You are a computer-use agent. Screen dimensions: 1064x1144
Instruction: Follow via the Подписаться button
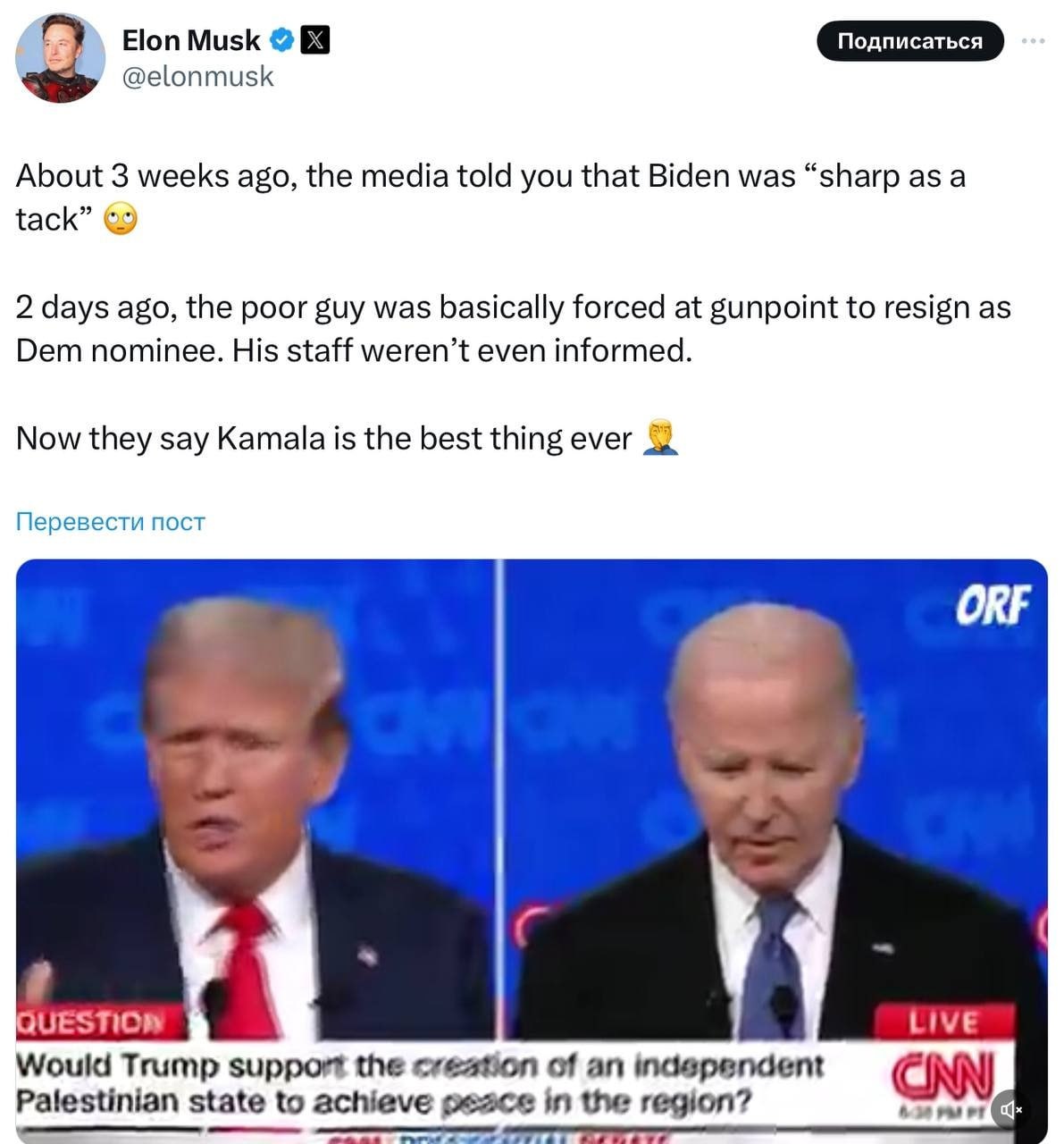pyautogui.click(x=910, y=41)
